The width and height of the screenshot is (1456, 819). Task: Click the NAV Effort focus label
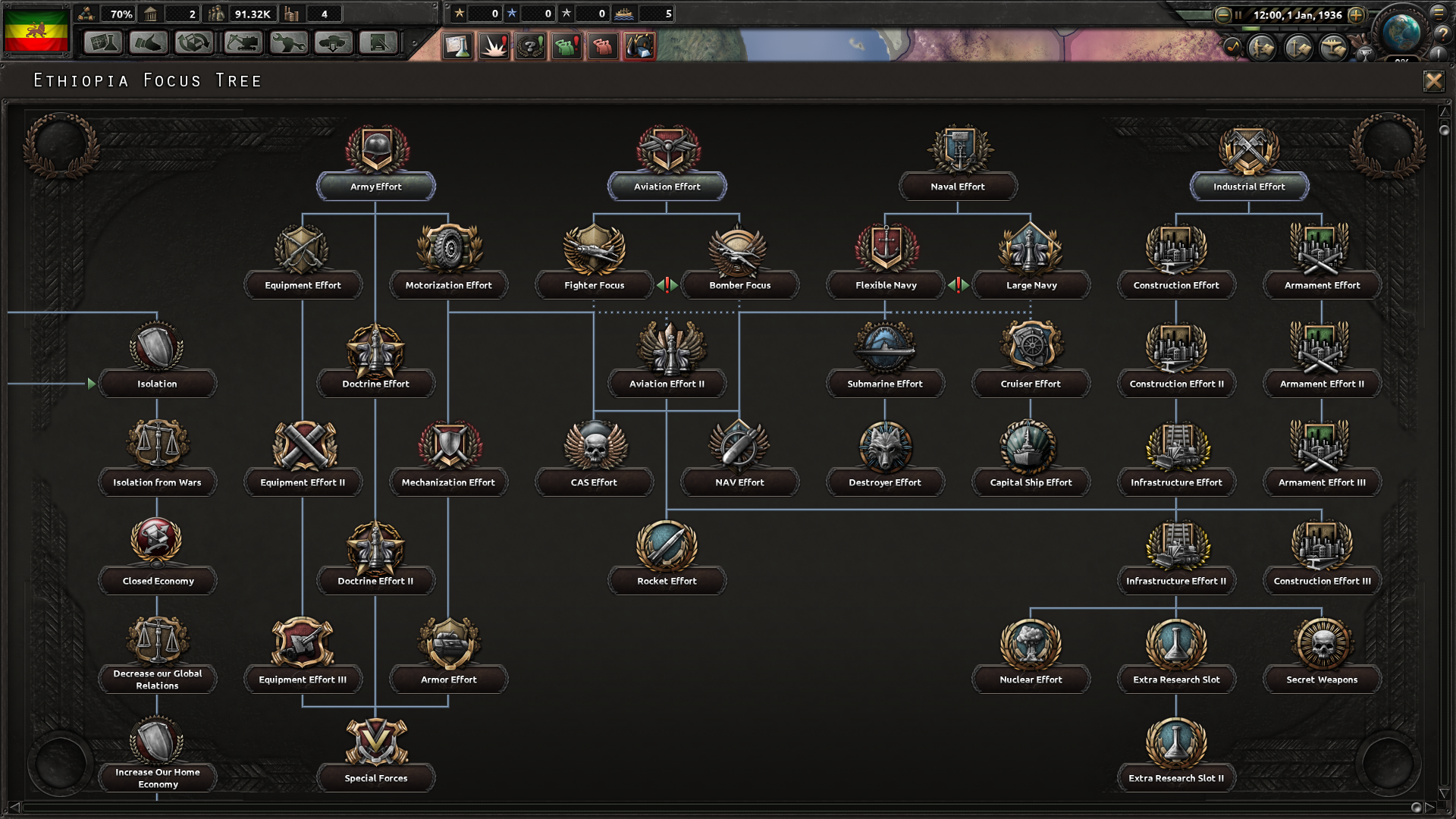[x=739, y=482]
